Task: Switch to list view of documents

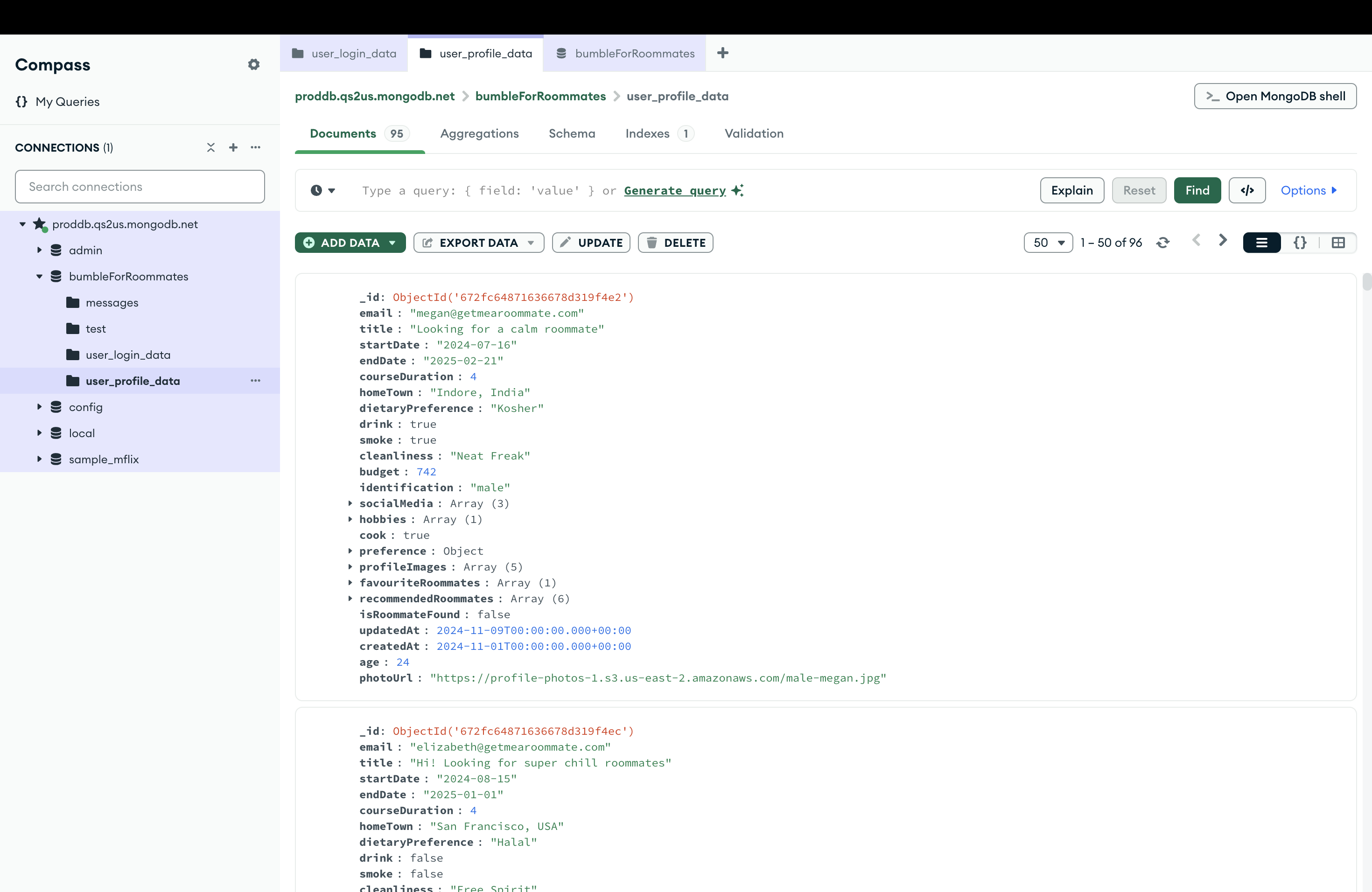Action: 1261,243
